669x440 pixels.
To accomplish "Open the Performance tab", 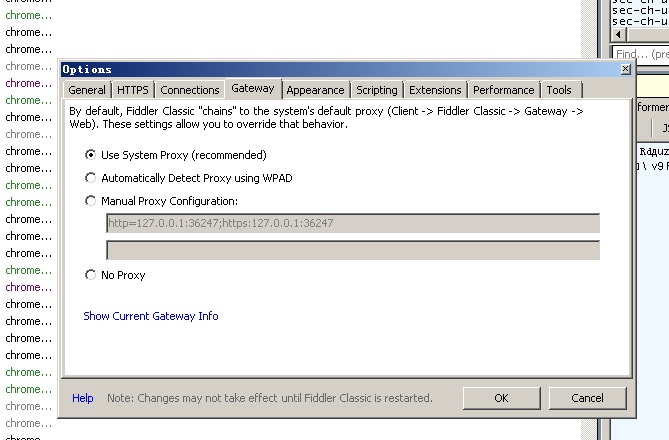I will click(503, 90).
